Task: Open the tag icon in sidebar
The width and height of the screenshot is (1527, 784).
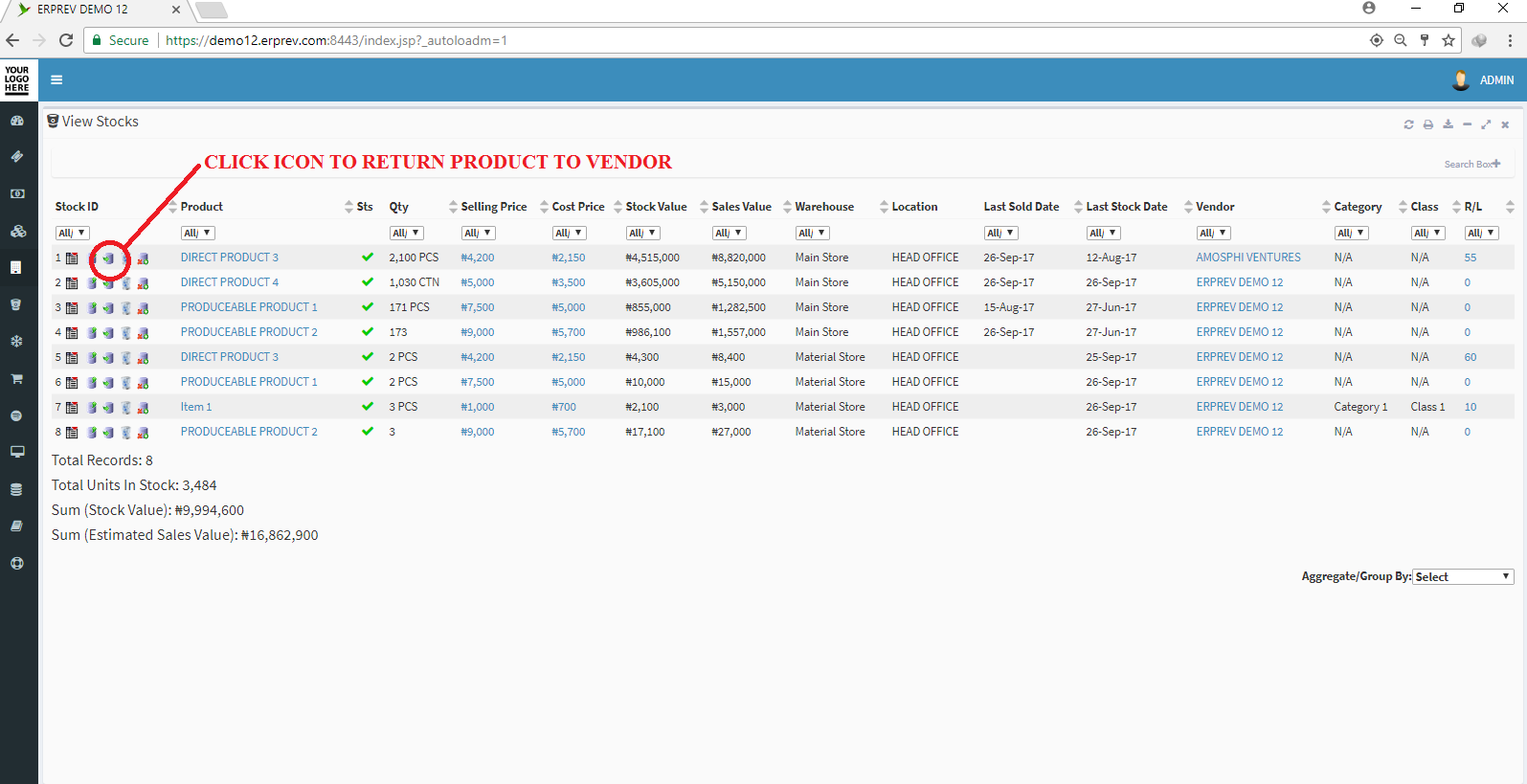Action: click(x=17, y=156)
